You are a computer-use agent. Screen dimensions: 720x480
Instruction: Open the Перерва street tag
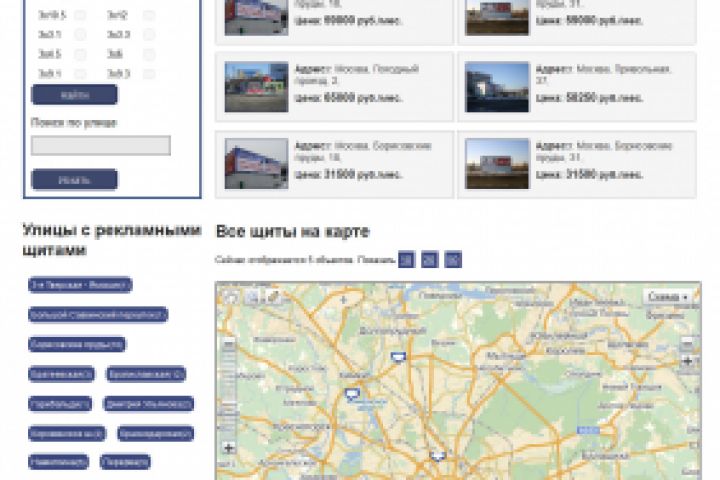[x=125, y=462]
